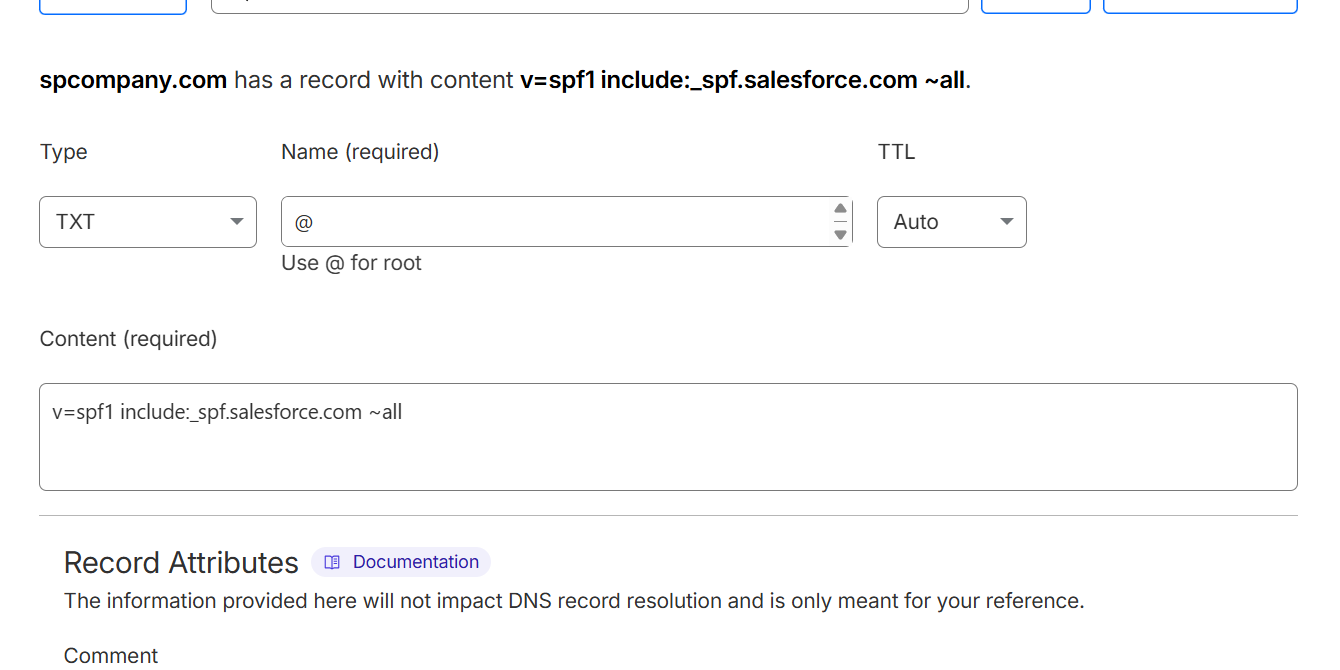Image resolution: width=1340 pixels, height=670 pixels.
Task: Open the Type dropdown showing TXT
Action: (x=147, y=222)
